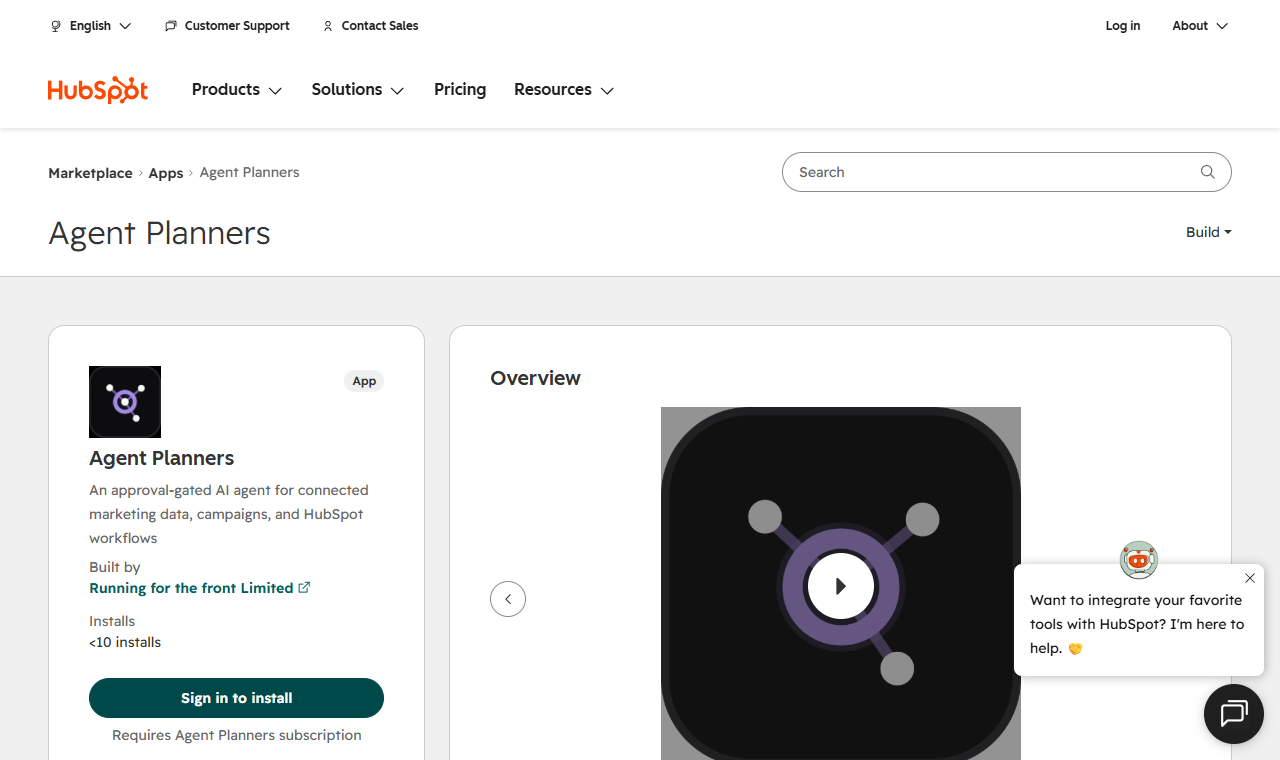Expand the Solutions menu
The image size is (1280, 760).
358,90
